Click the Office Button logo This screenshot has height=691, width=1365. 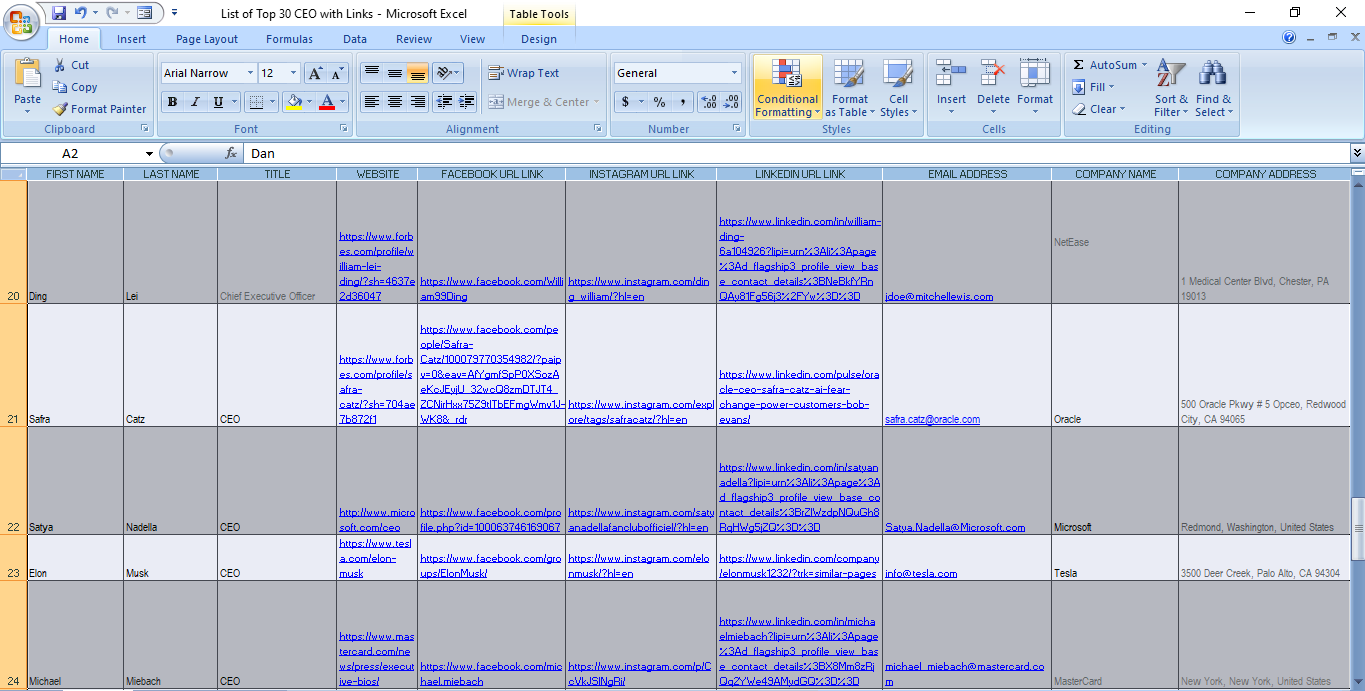coord(20,21)
